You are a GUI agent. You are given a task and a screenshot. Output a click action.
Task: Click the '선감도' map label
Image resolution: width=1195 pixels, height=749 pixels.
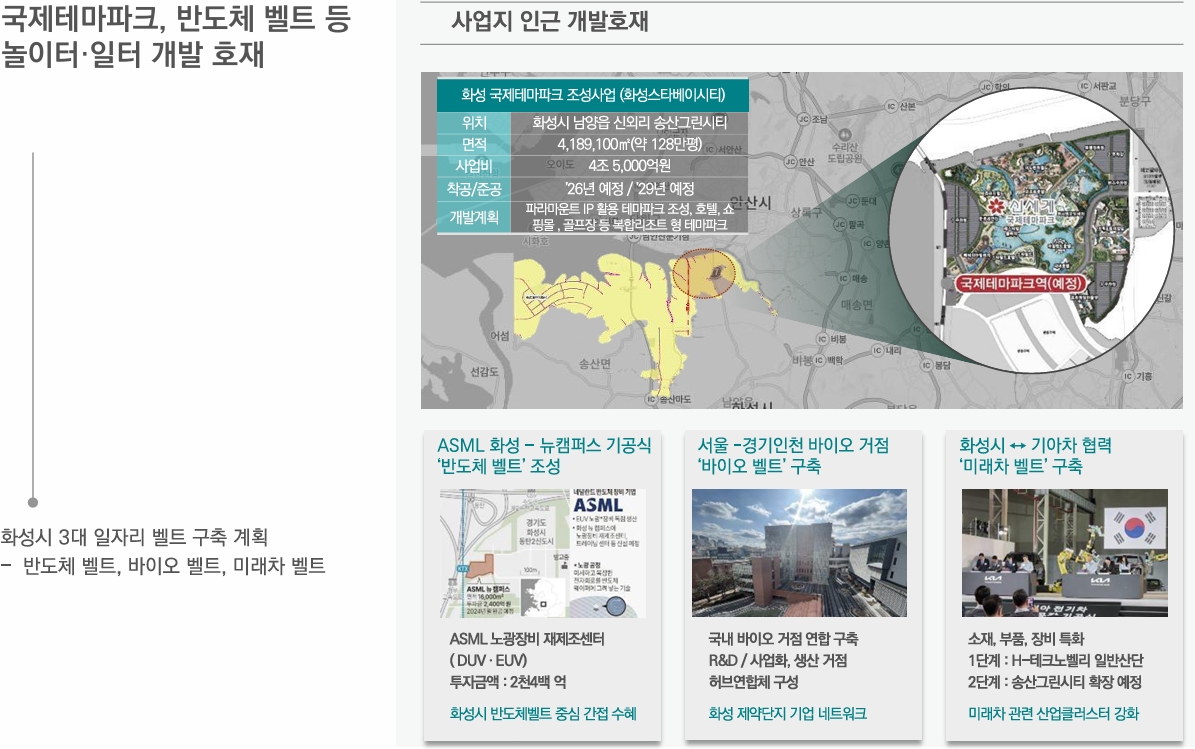484,372
